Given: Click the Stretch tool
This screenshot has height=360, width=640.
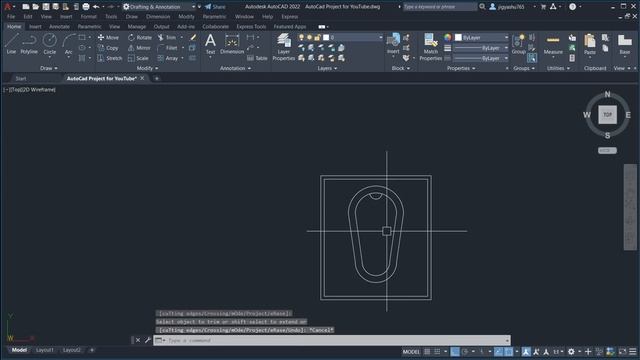Looking at the screenshot, I should pyautogui.click(x=109, y=58).
